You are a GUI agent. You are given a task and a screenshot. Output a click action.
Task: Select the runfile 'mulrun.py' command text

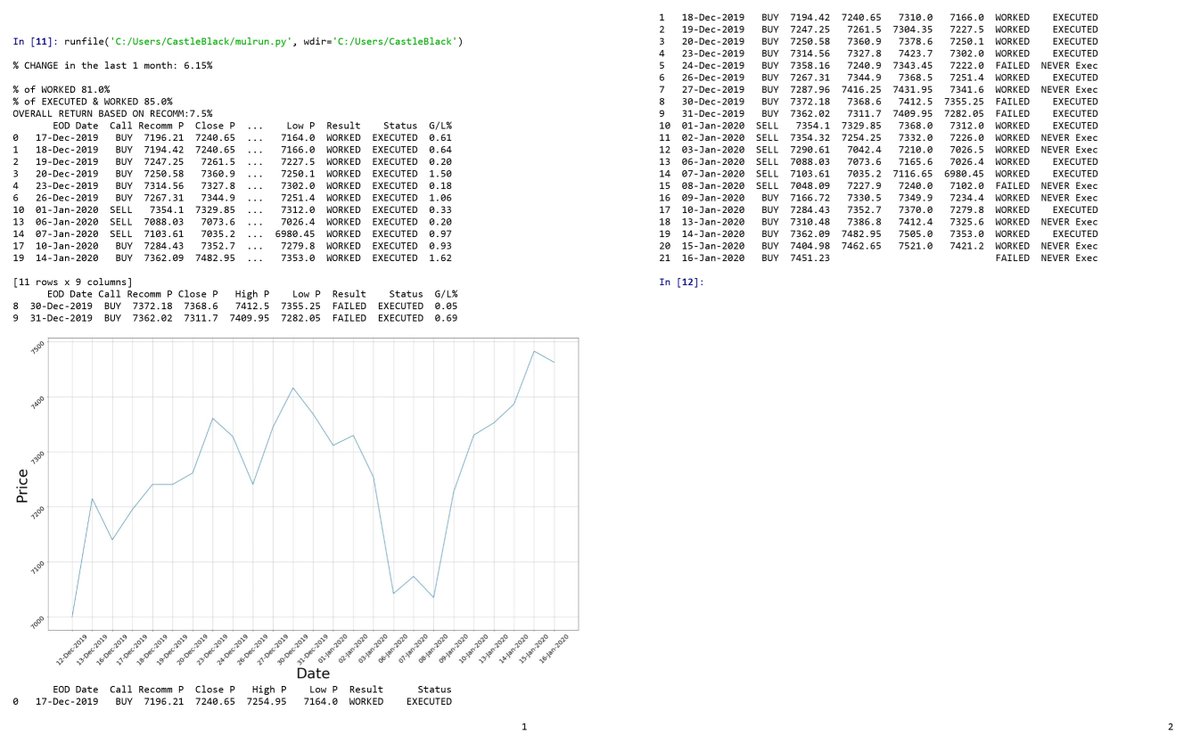pyautogui.click(x=263, y=41)
